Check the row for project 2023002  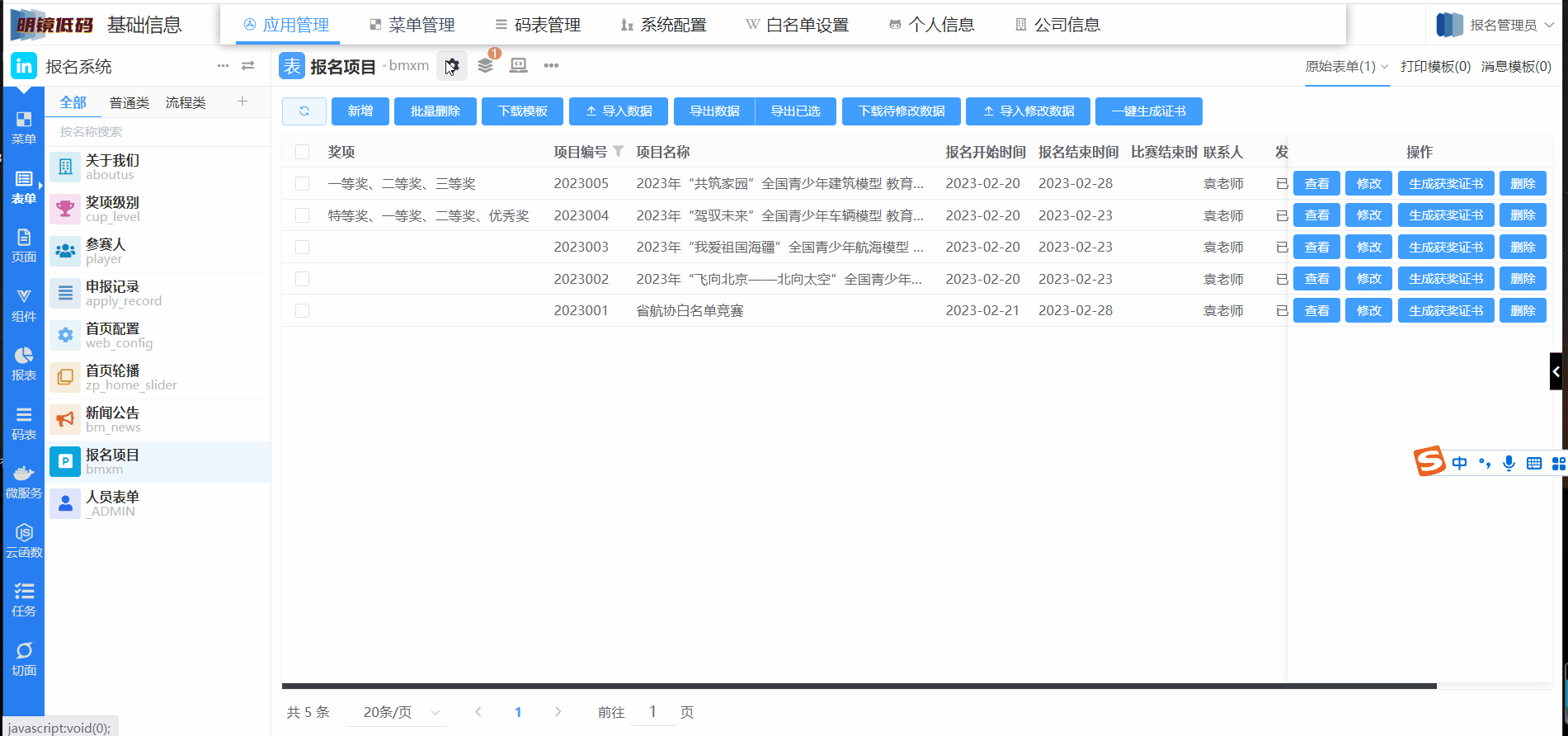coord(303,279)
